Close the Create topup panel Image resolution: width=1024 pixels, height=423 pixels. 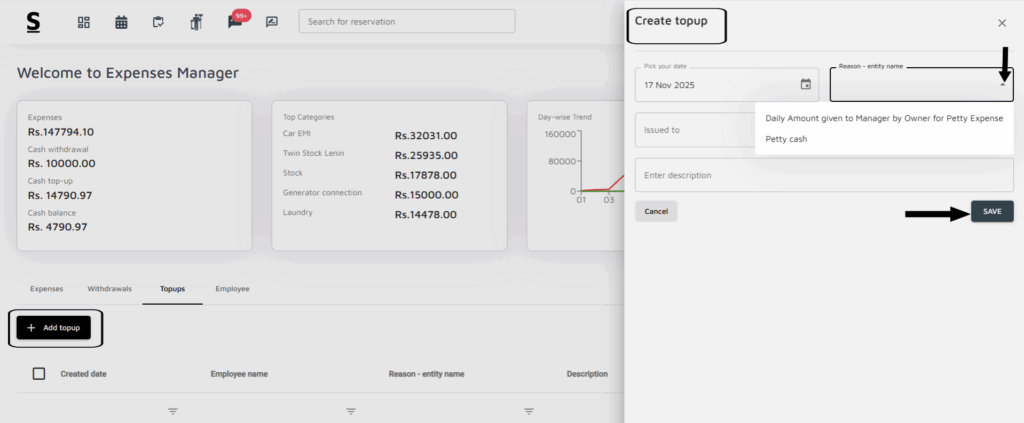coord(1002,22)
